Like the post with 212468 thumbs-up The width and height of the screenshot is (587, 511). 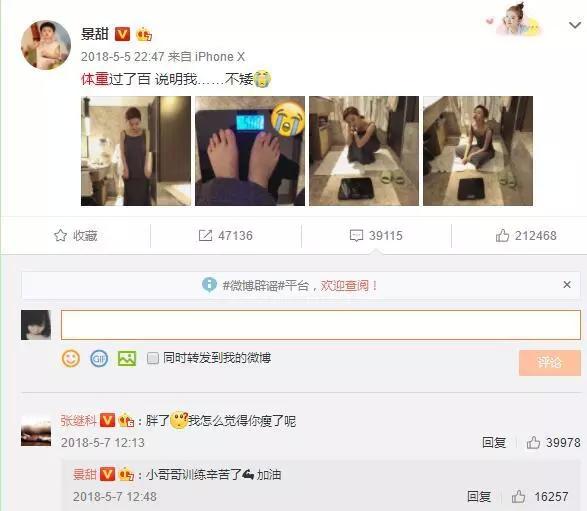[502, 235]
